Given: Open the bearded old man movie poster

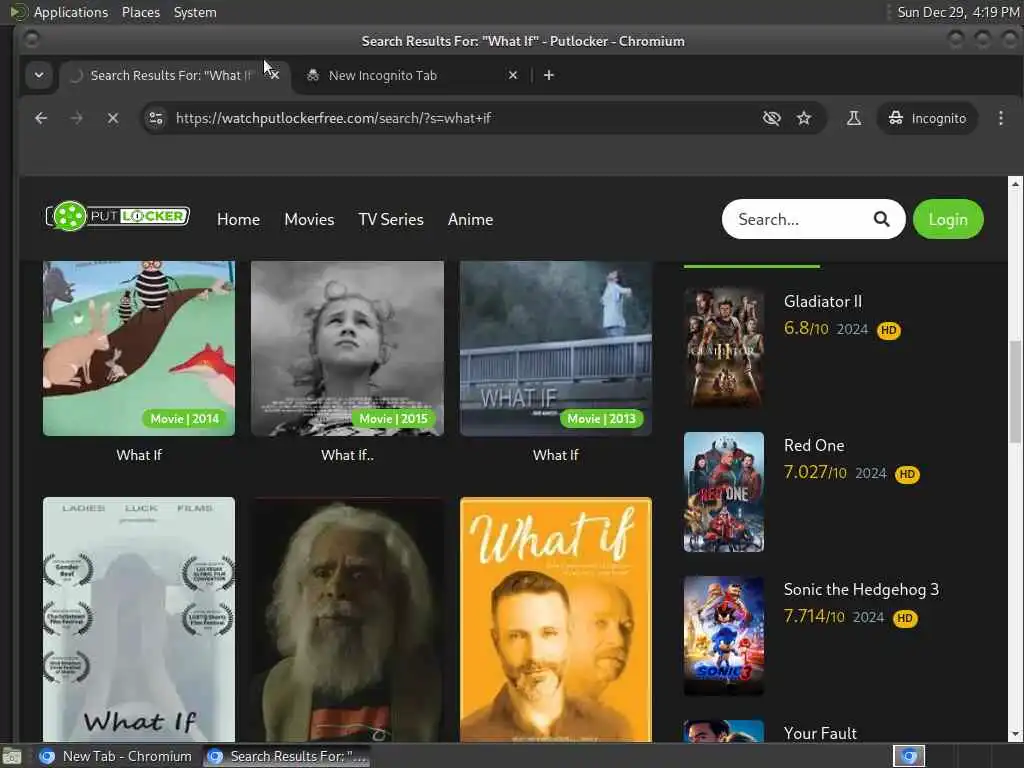Looking at the screenshot, I should click(x=347, y=619).
